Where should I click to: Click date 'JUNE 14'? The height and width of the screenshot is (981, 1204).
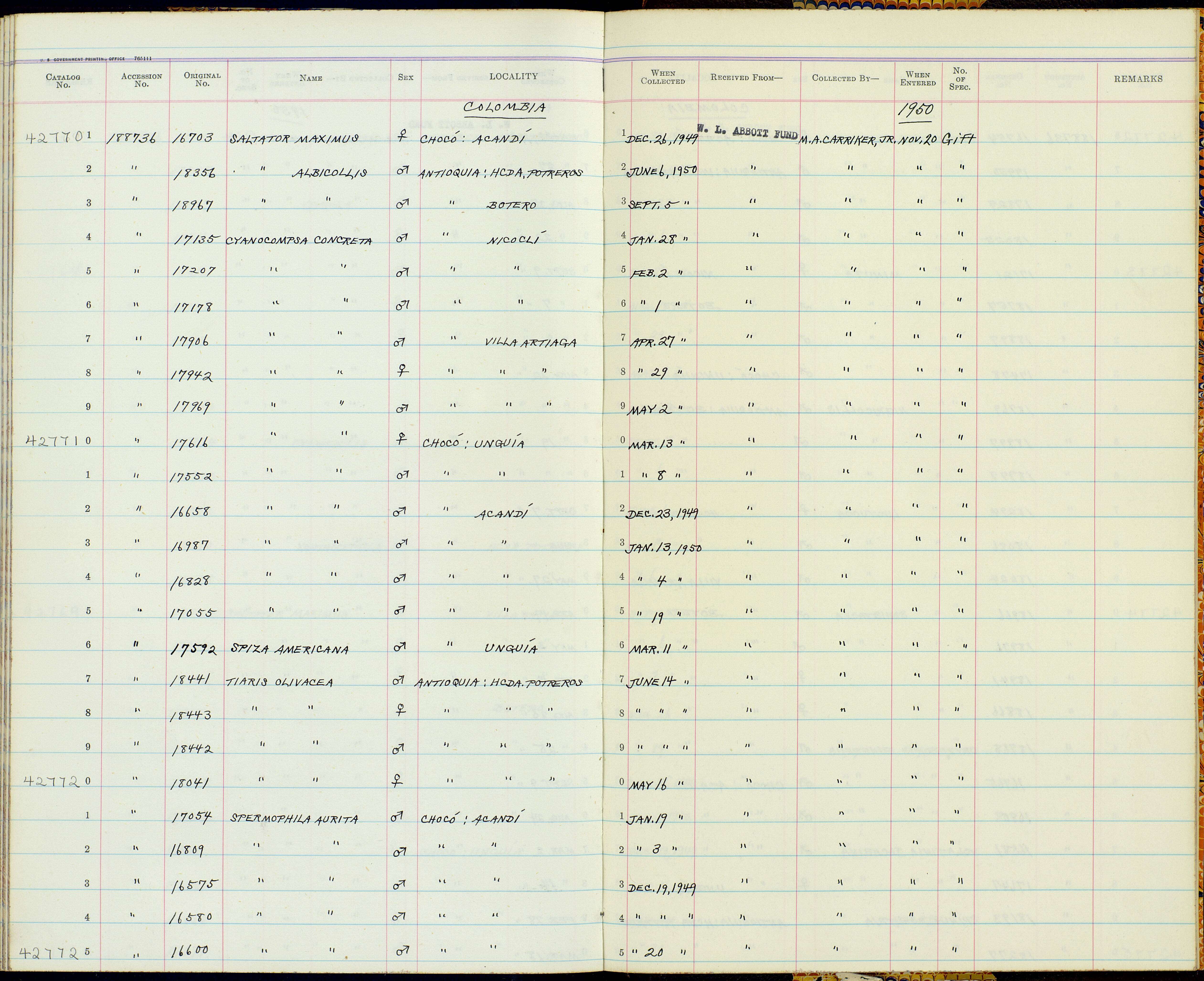[651, 682]
